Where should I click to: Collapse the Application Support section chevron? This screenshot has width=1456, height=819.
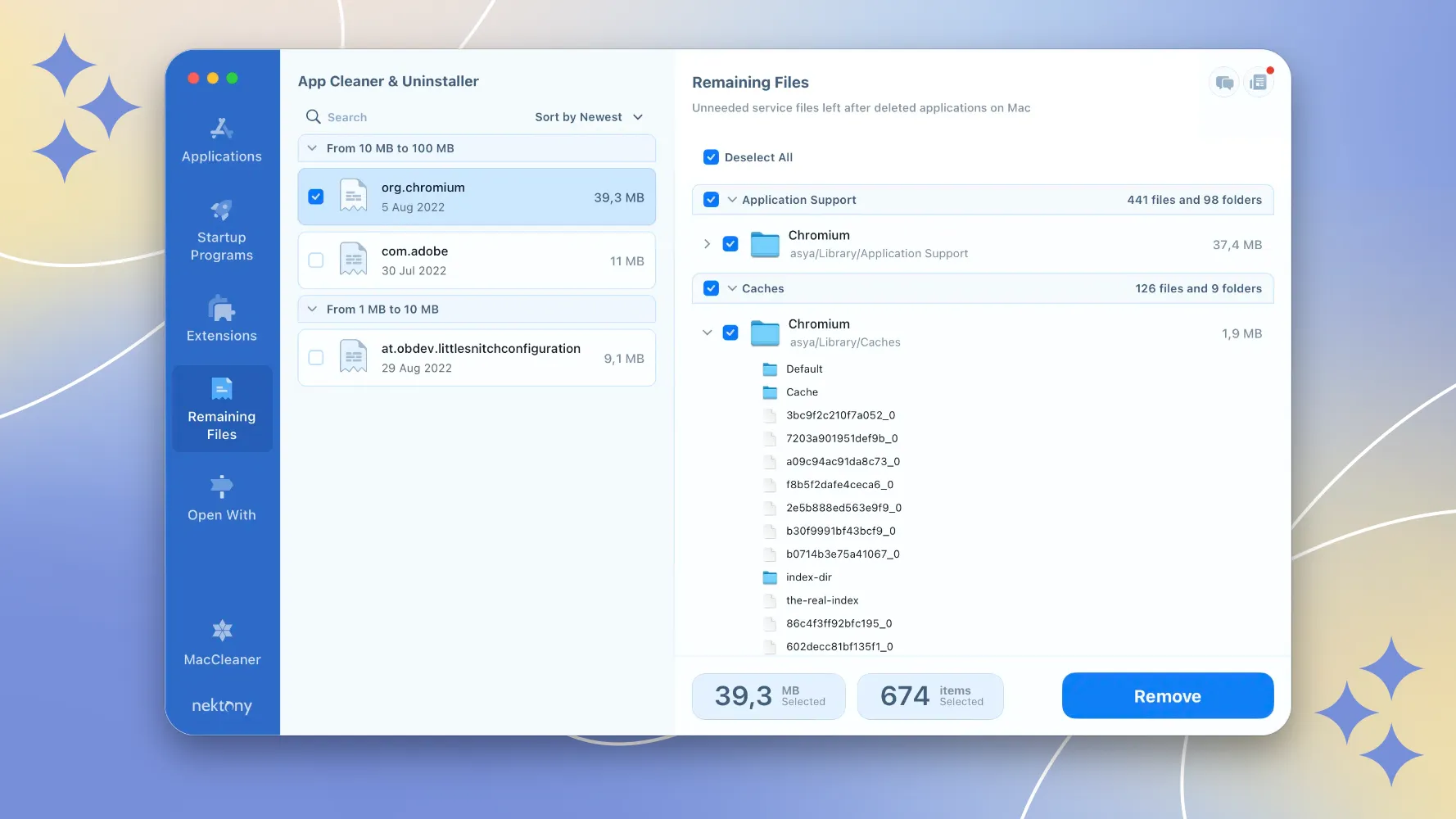tap(732, 200)
